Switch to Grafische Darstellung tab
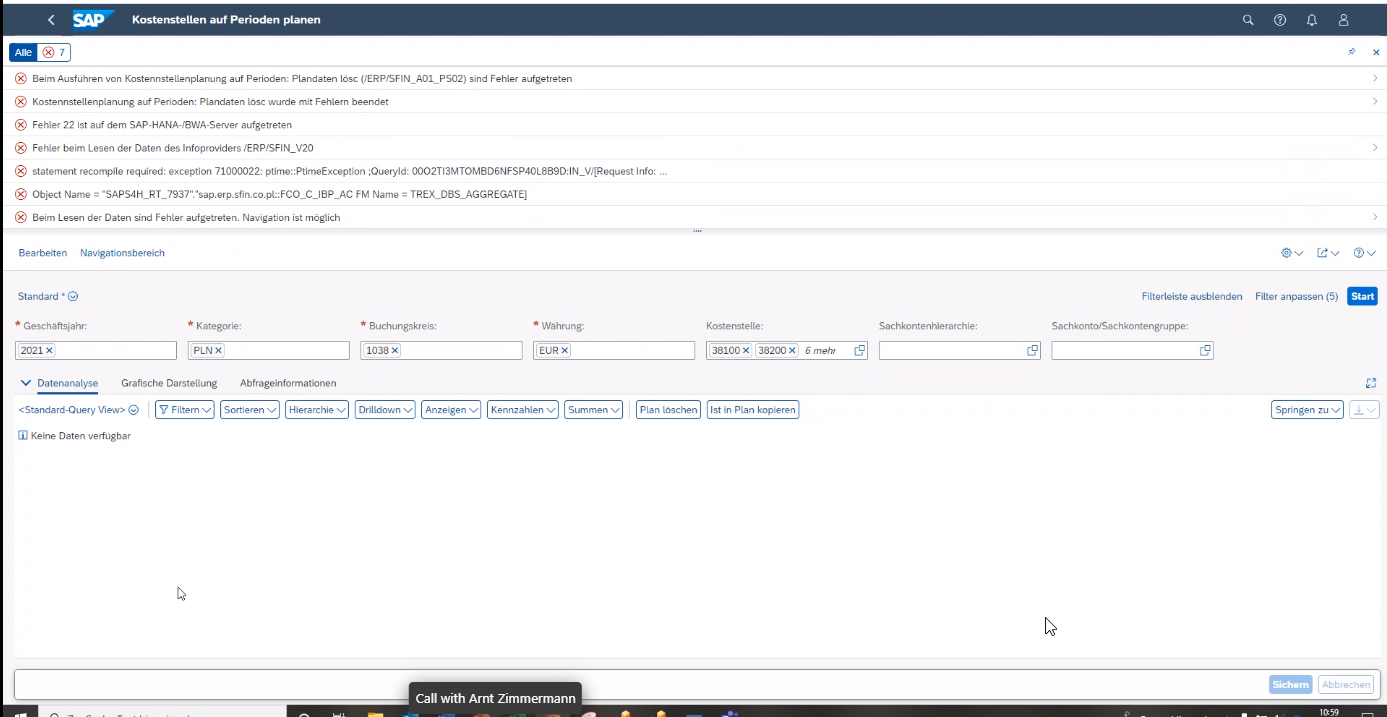Image resolution: width=1387 pixels, height=717 pixels. click(x=169, y=383)
